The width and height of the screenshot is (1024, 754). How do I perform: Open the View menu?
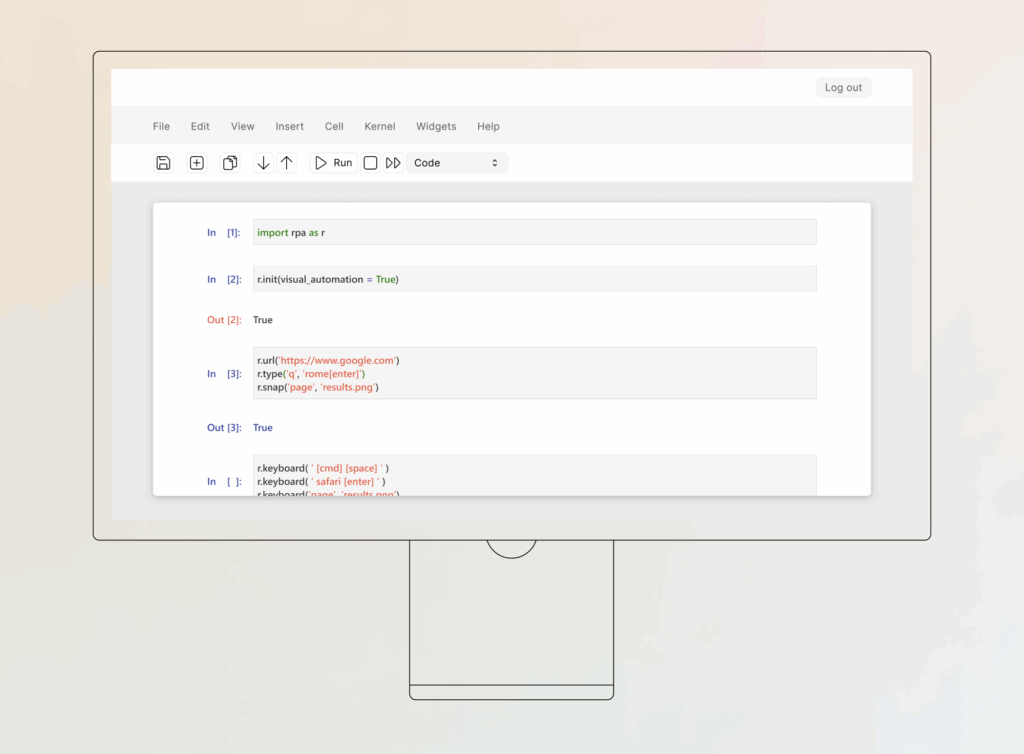coord(242,126)
